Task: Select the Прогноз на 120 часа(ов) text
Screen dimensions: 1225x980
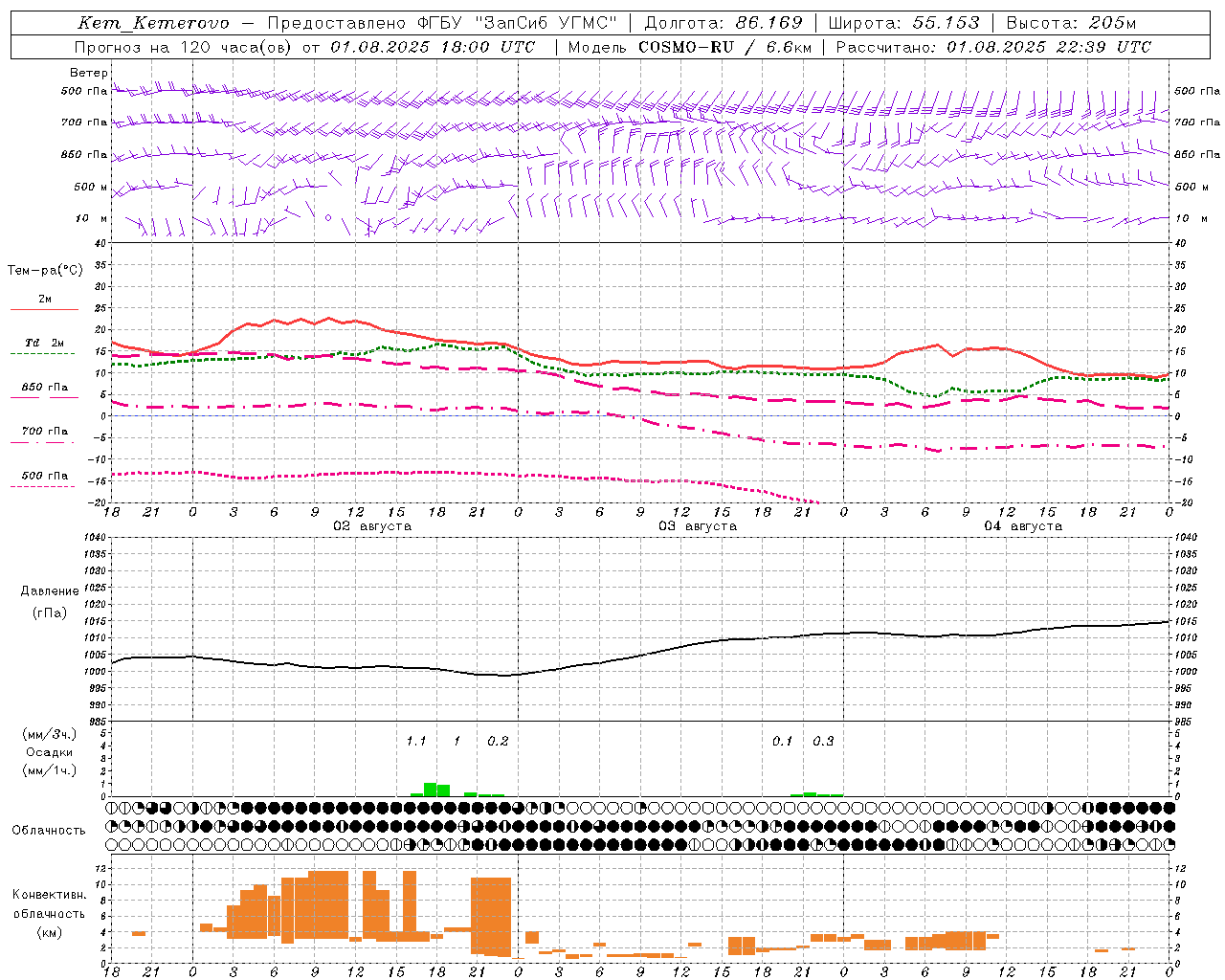Action: (x=184, y=47)
